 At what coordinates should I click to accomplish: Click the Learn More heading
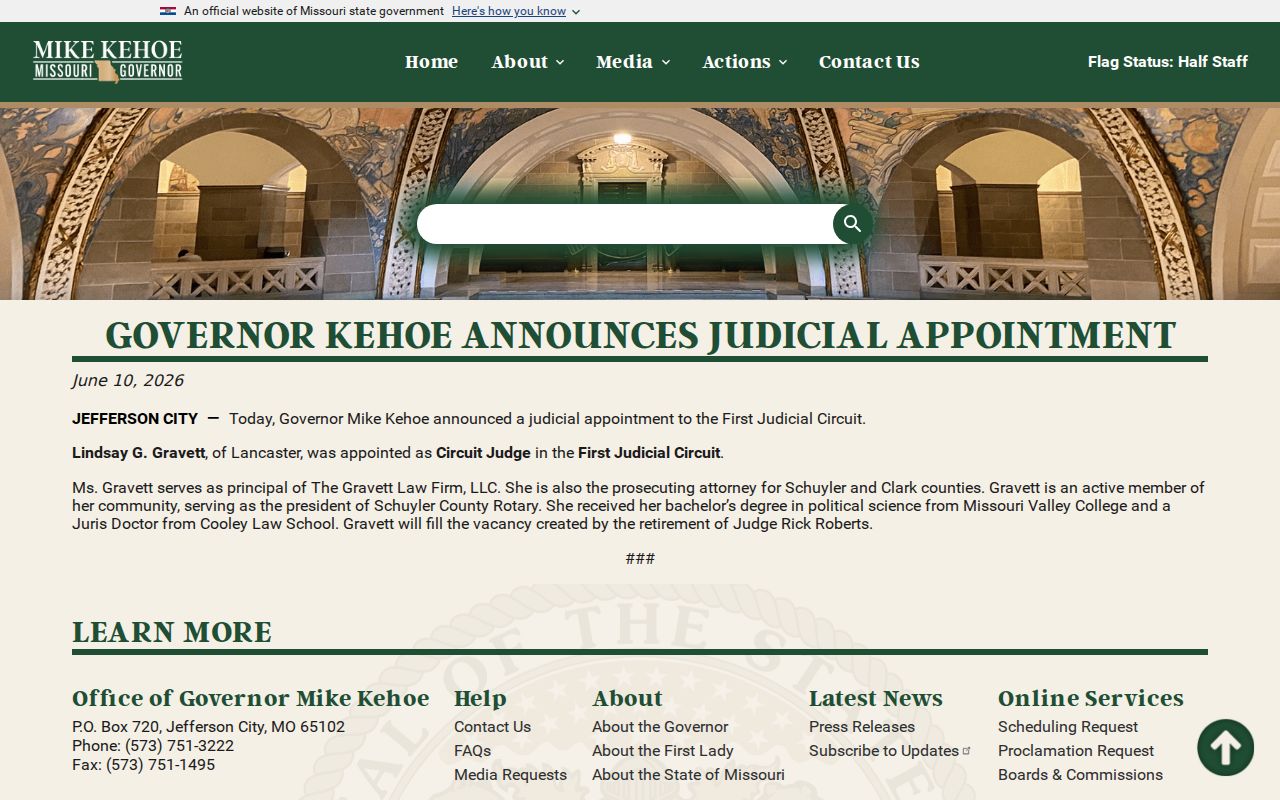coord(172,632)
